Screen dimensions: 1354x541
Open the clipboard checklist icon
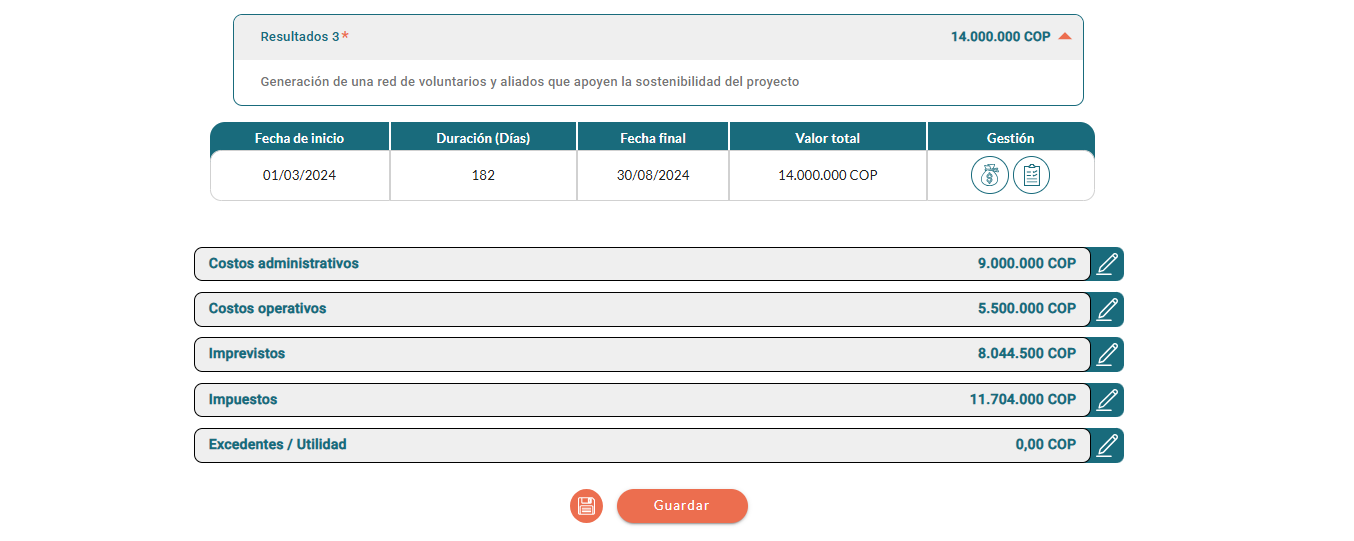1031,176
